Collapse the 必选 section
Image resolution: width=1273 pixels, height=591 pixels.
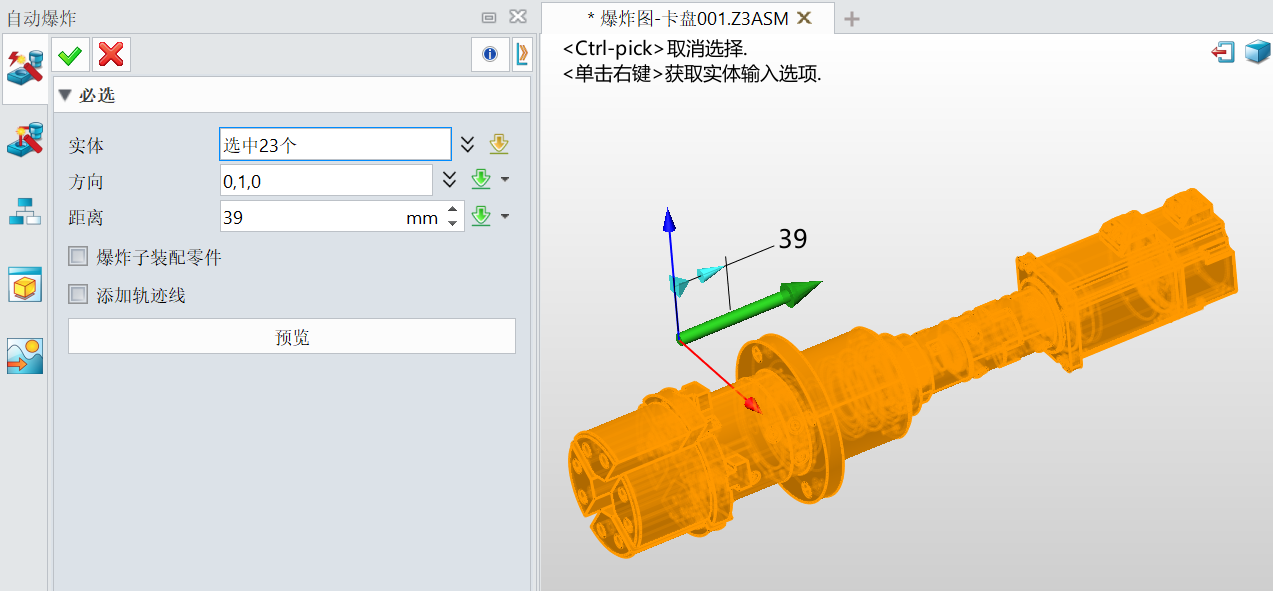65,96
